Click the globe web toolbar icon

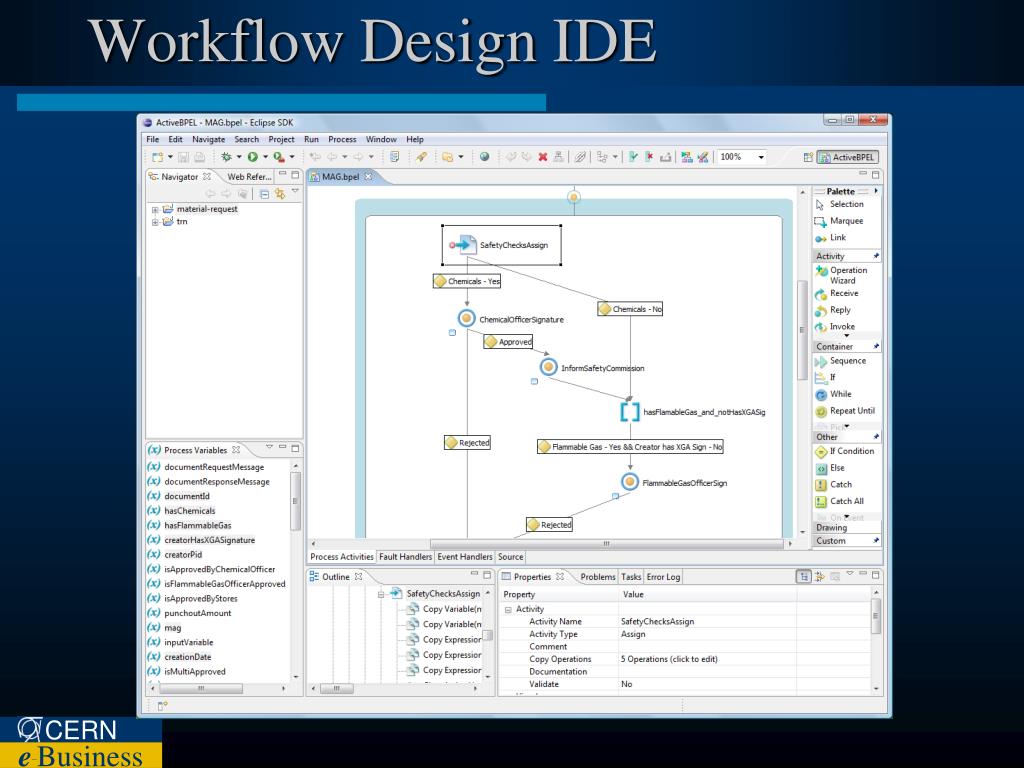(x=485, y=157)
